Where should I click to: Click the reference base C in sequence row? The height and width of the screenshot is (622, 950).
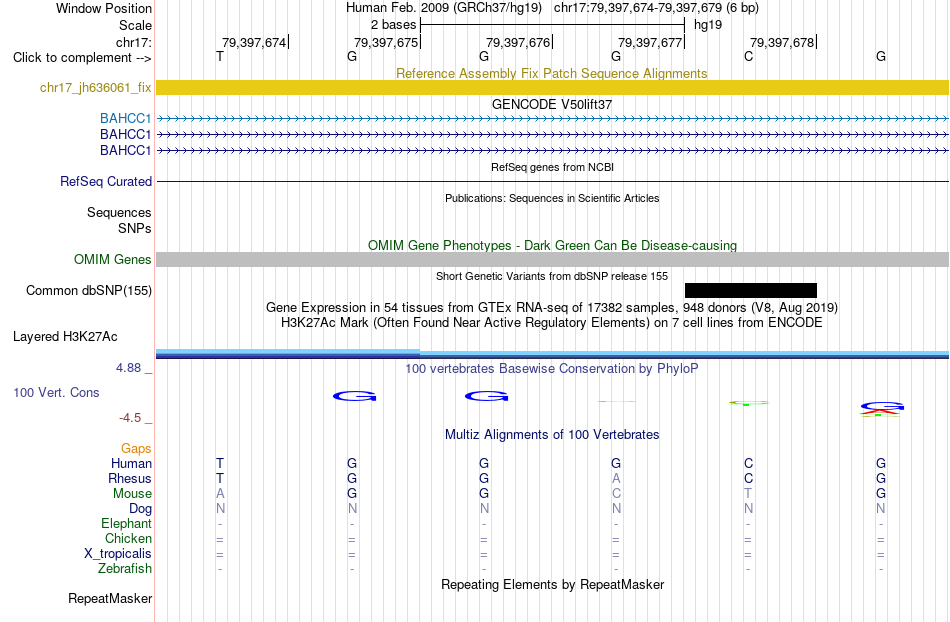(x=749, y=56)
